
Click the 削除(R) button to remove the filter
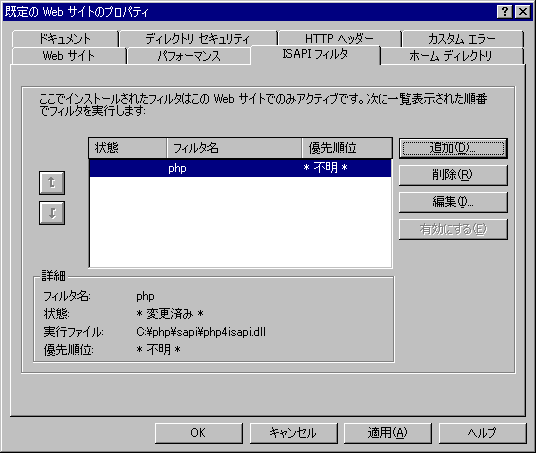453,175
